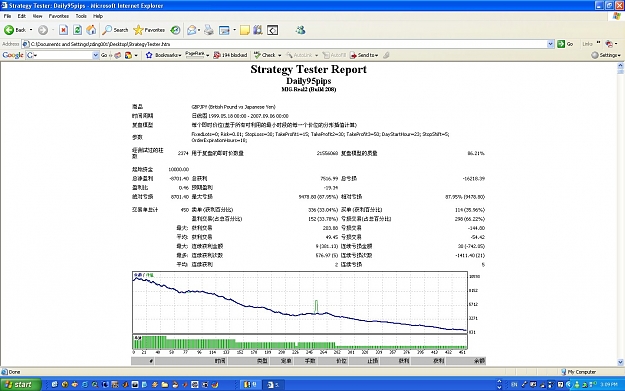The width and height of the screenshot is (625, 391).
Task: Click the Links toolbar label
Action: point(587,44)
